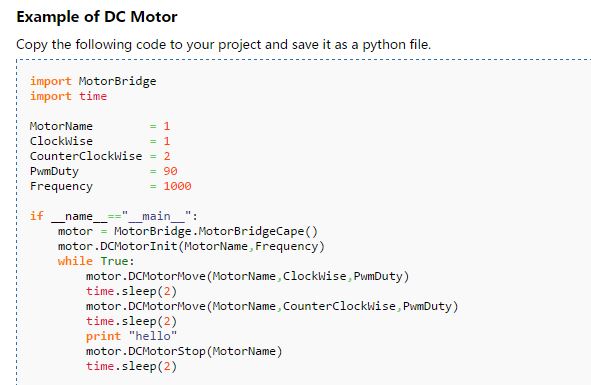
Task: Click the Frequency value 1000
Action: [177, 186]
